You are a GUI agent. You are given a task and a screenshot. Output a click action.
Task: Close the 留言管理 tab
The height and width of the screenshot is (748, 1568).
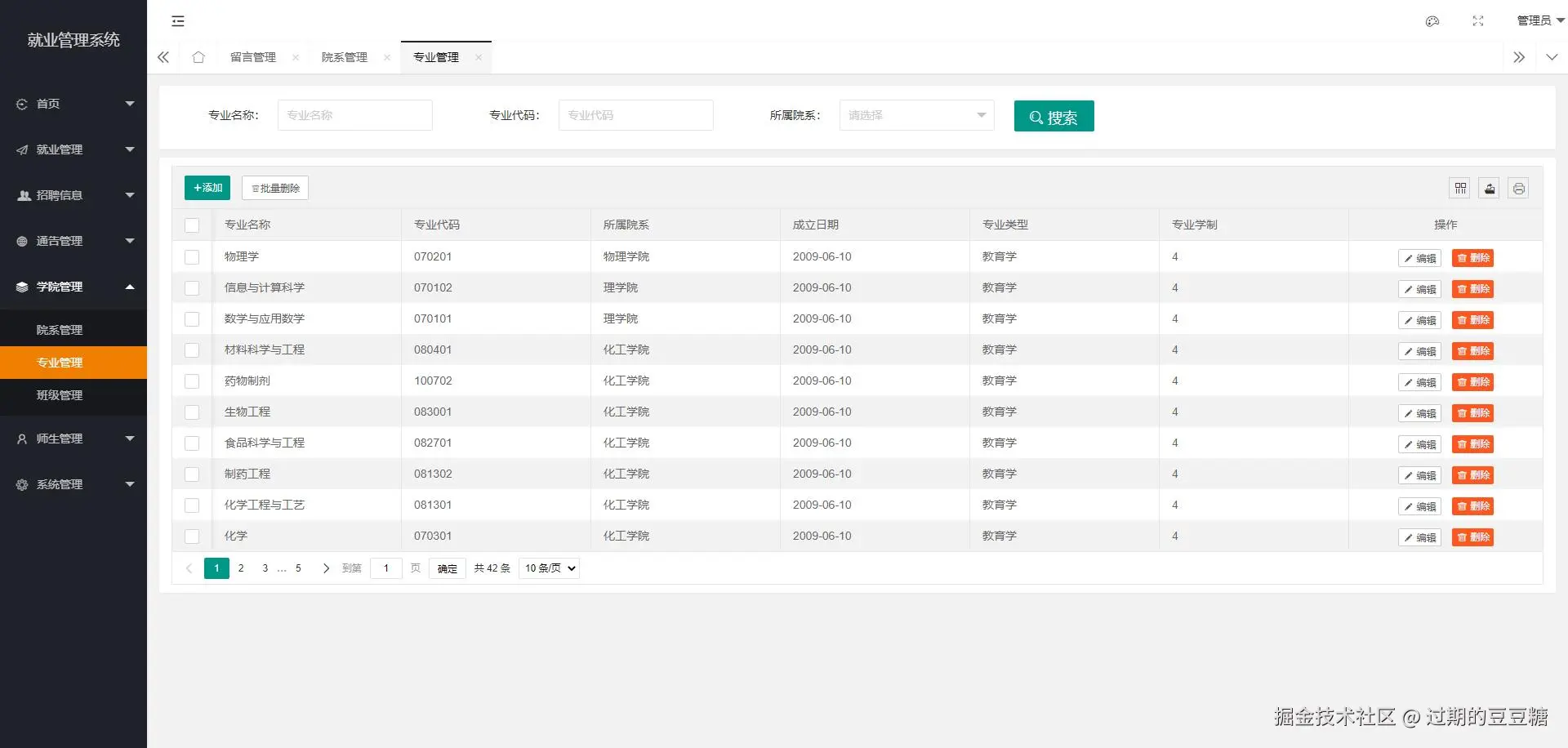[x=296, y=57]
